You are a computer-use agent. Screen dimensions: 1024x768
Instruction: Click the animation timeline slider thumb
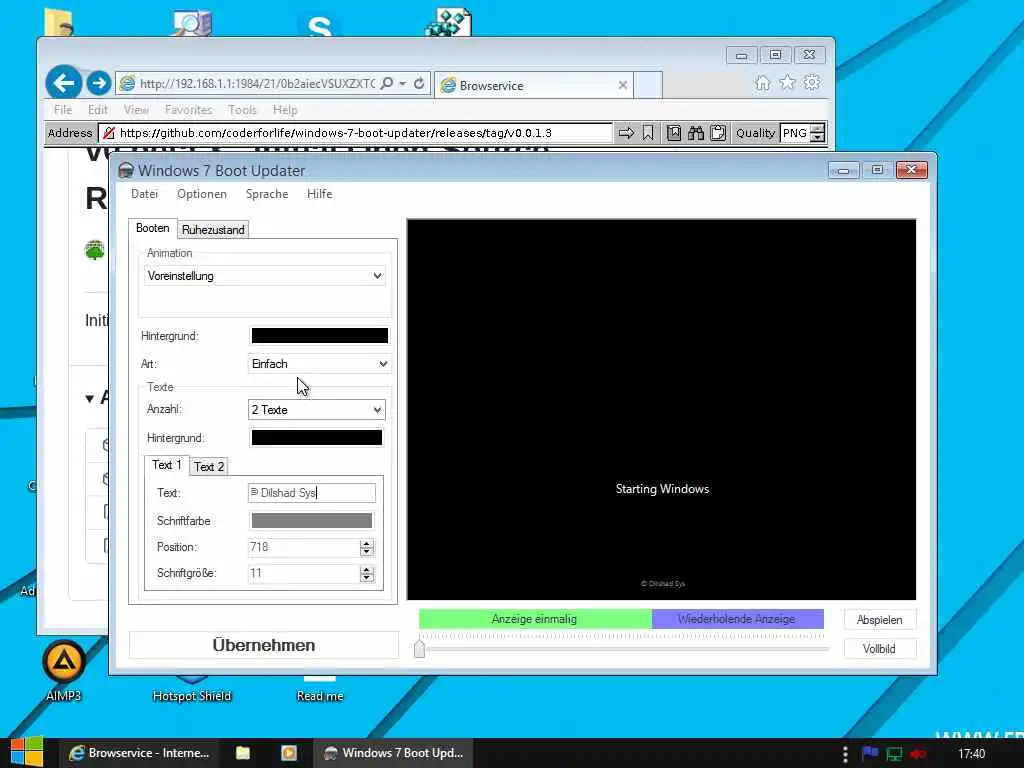coord(419,648)
